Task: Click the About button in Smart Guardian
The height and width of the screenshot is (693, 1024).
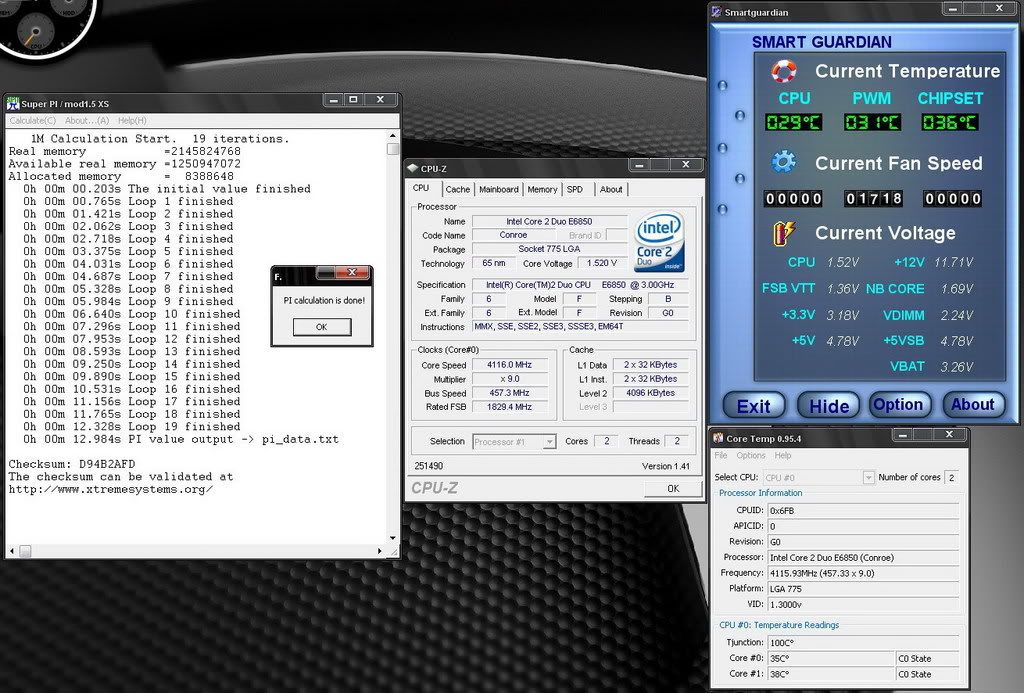Action: tap(972, 405)
